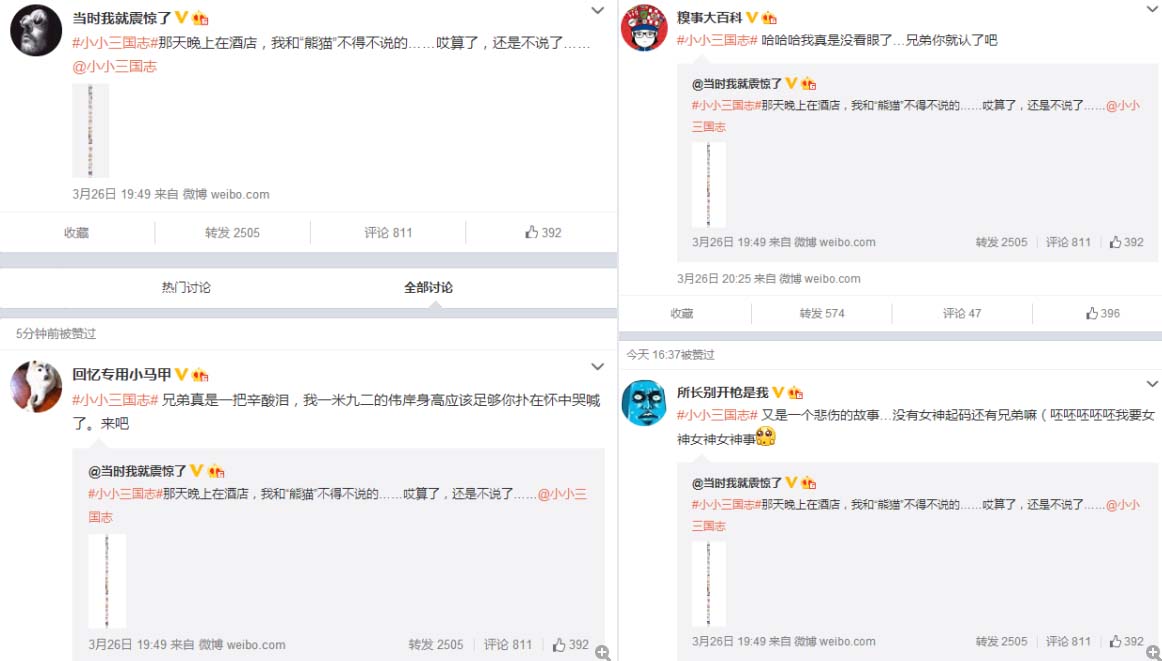Switch to 全部讨论 tab

(428, 288)
